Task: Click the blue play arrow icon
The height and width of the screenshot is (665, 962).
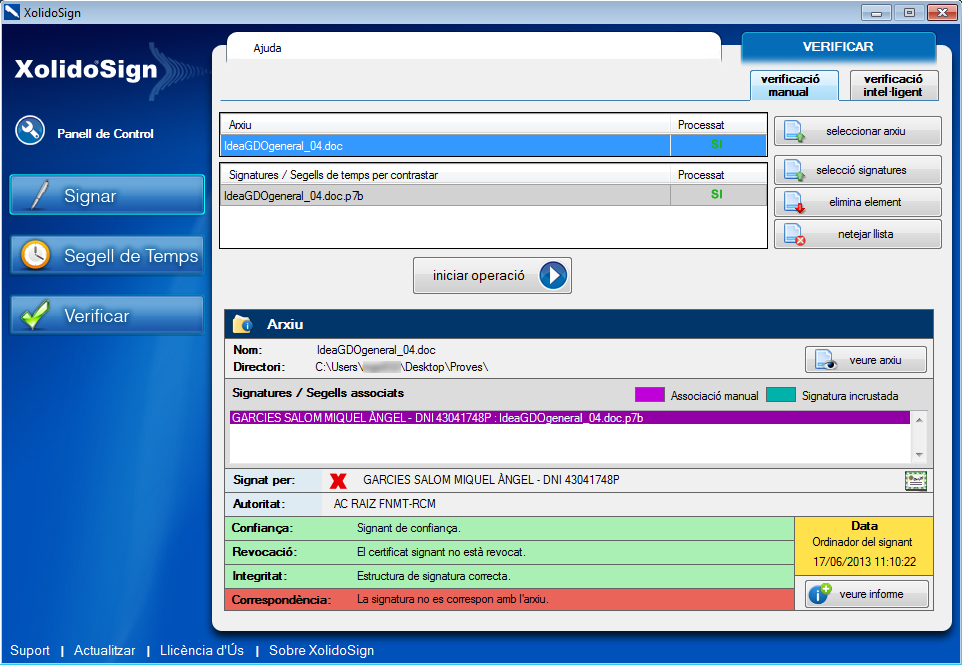Action: (x=553, y=275)
